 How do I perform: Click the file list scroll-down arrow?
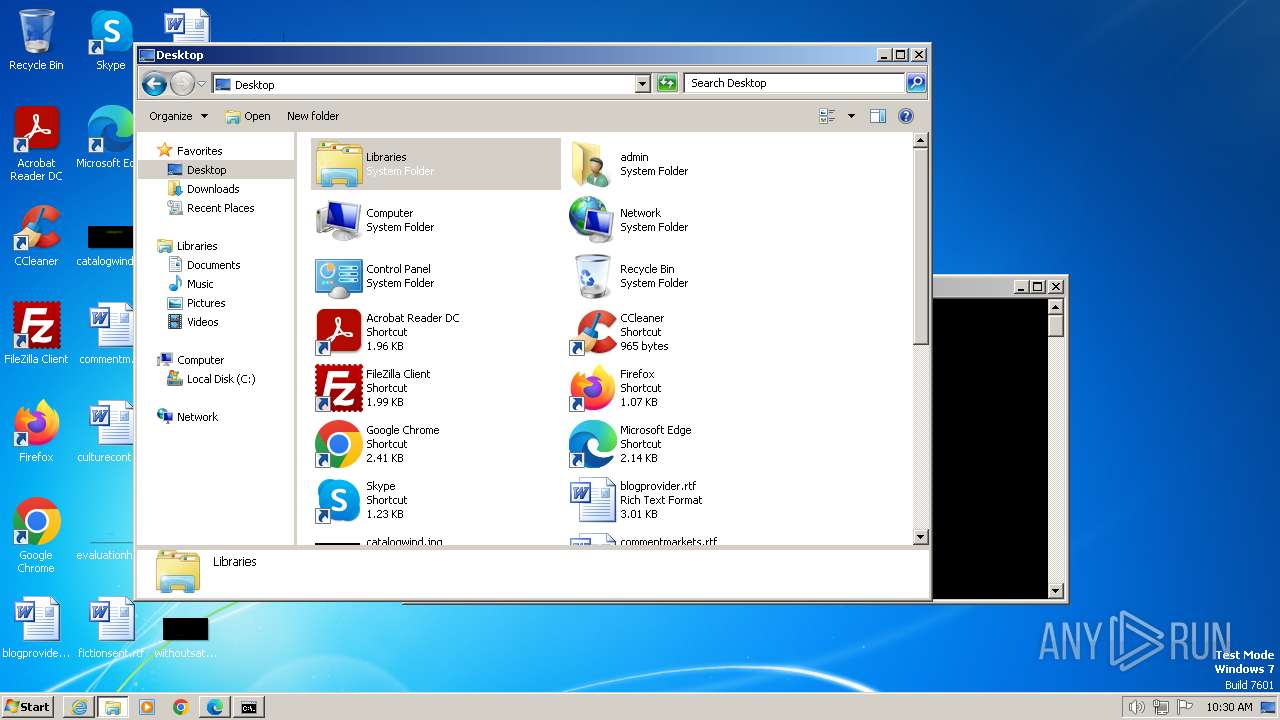(x=921, y=537)
